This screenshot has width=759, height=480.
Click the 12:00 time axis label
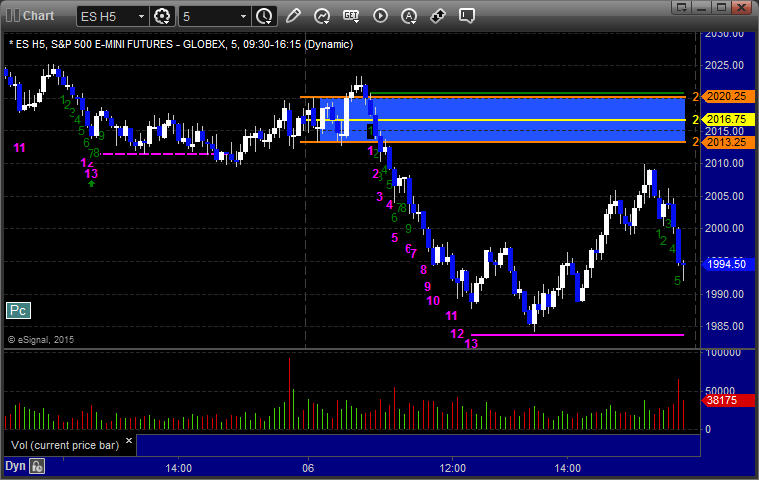coord(453,468)
